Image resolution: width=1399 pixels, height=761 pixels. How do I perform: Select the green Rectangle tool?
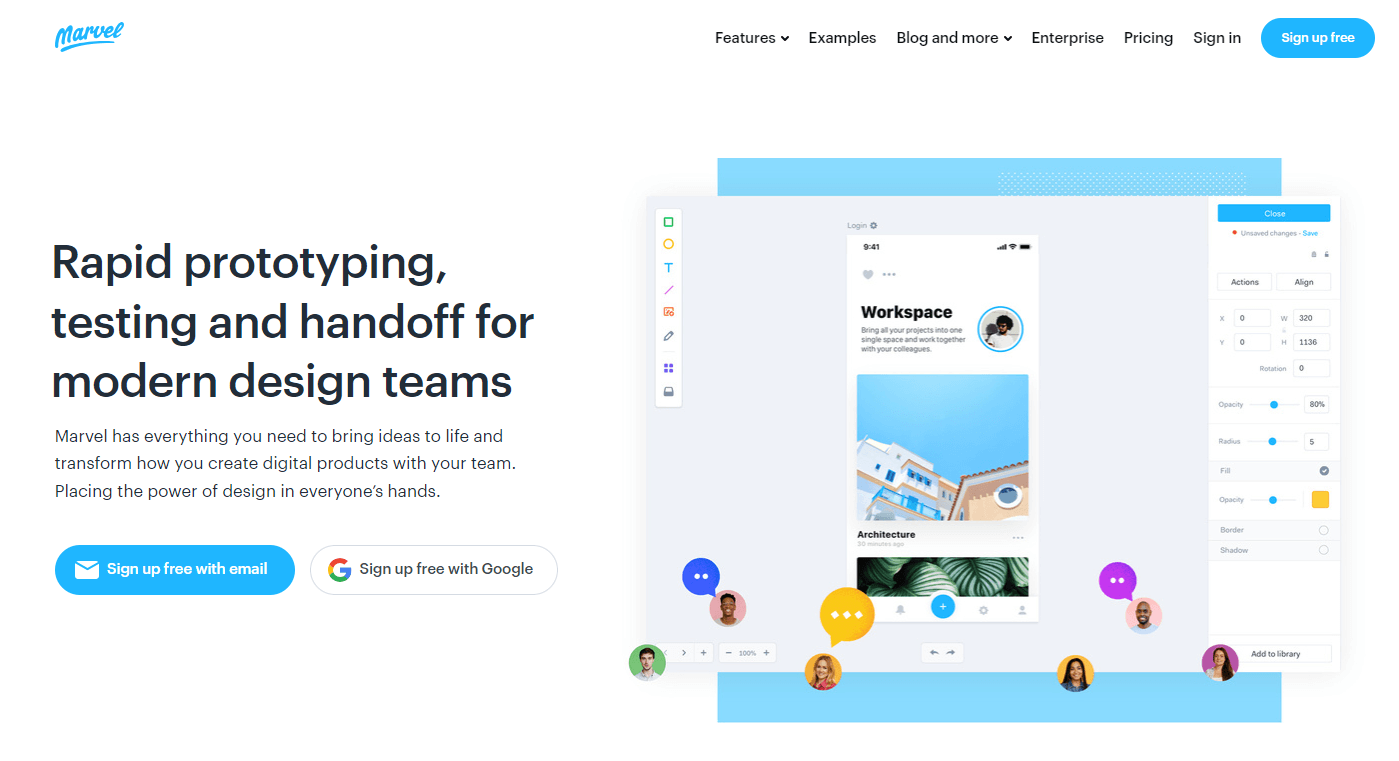click(x=668, y=222)
